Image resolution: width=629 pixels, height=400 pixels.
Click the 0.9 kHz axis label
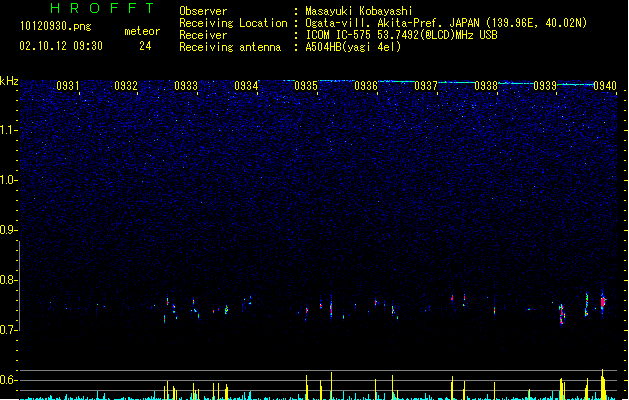click(x=9, y=230)
